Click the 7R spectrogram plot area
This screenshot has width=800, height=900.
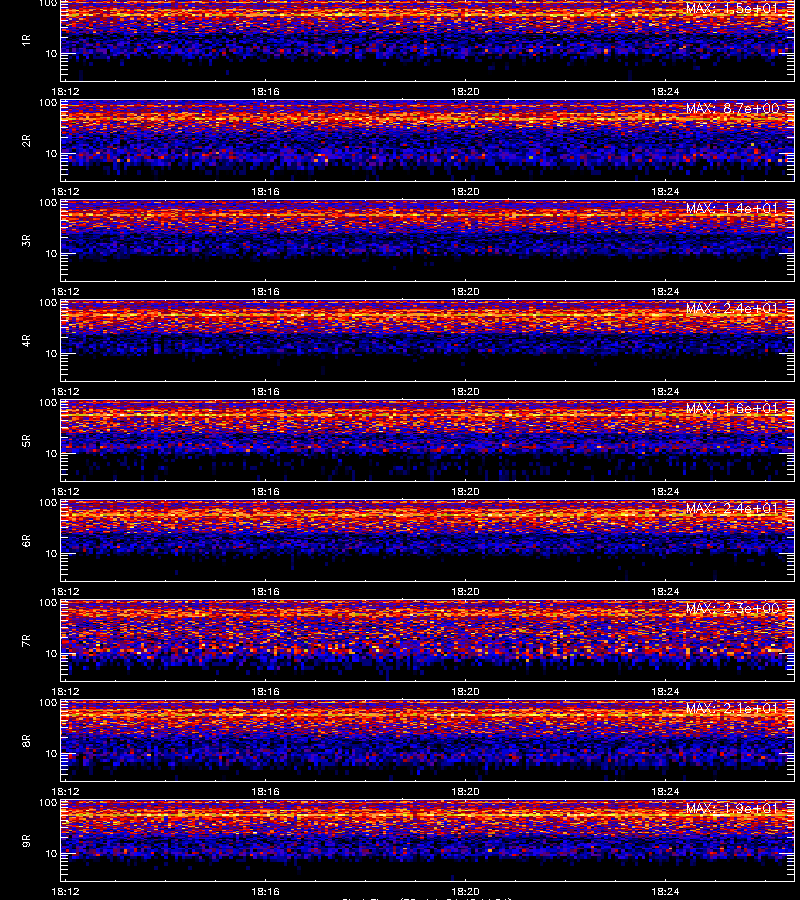coord(428,641)
